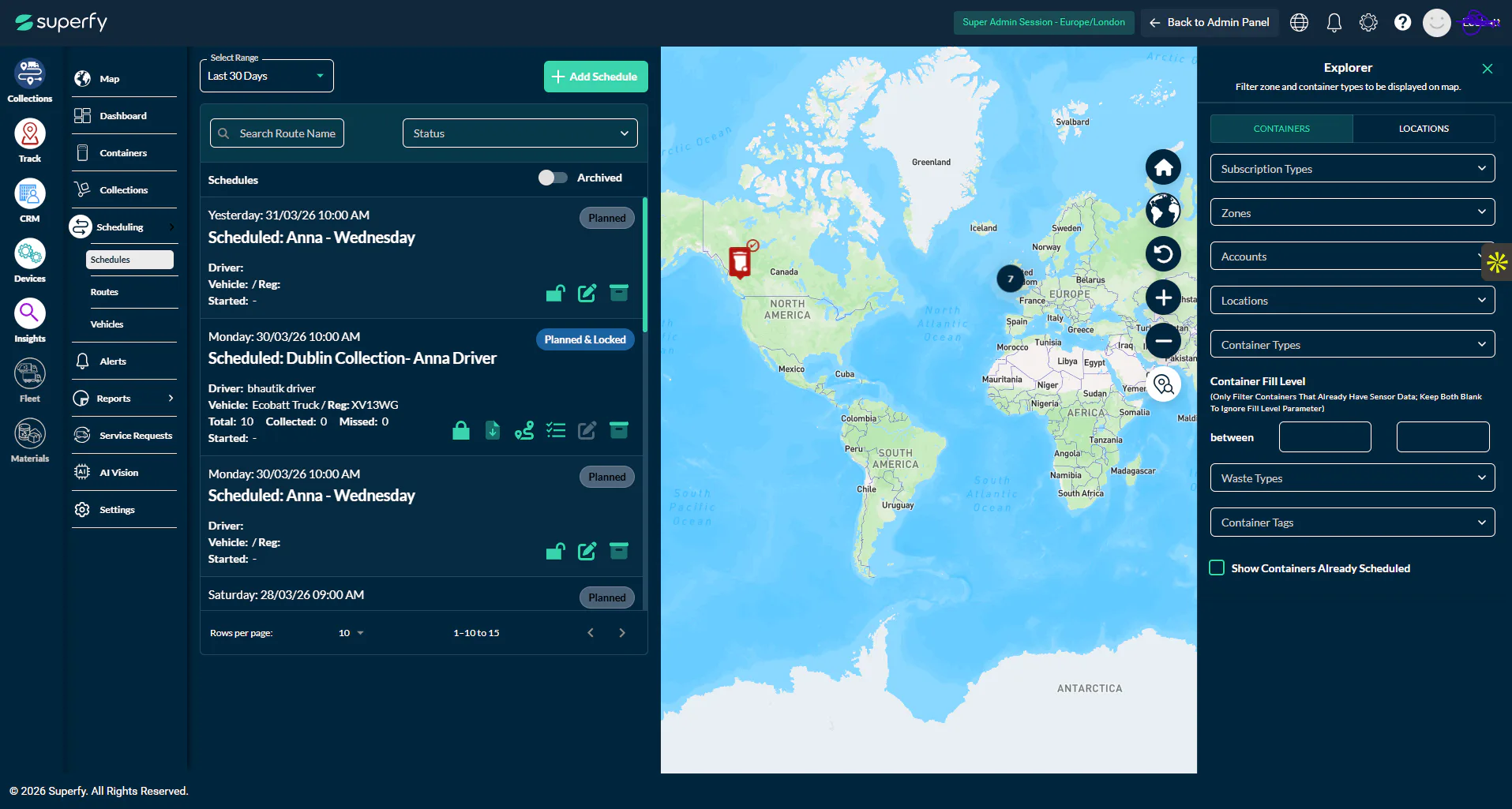Screen dimensions: 1512x809
Task: Click route icon on Dublin Collection schedule
Action: [524, 430]
